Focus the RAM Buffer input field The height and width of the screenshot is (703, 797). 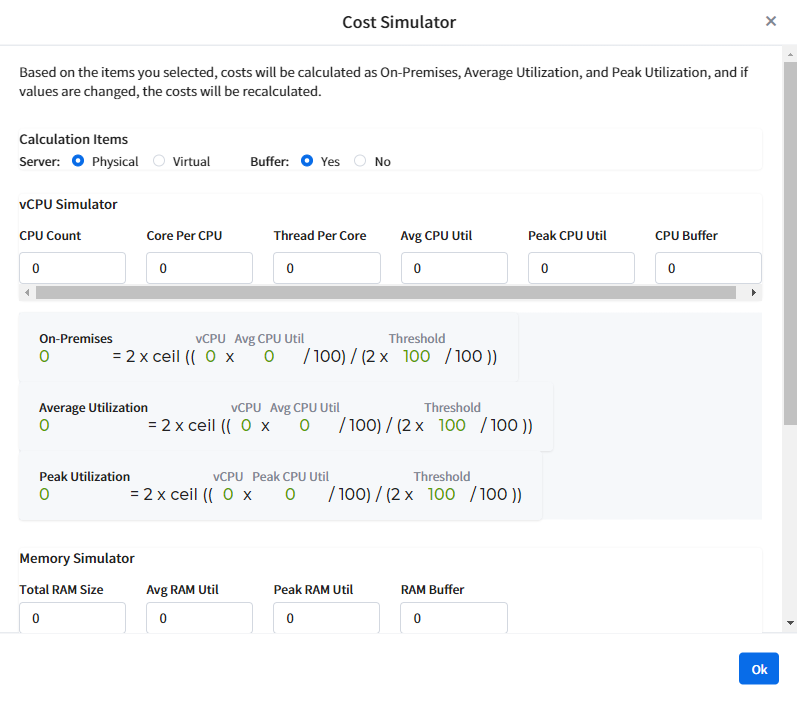pos(454,618)
